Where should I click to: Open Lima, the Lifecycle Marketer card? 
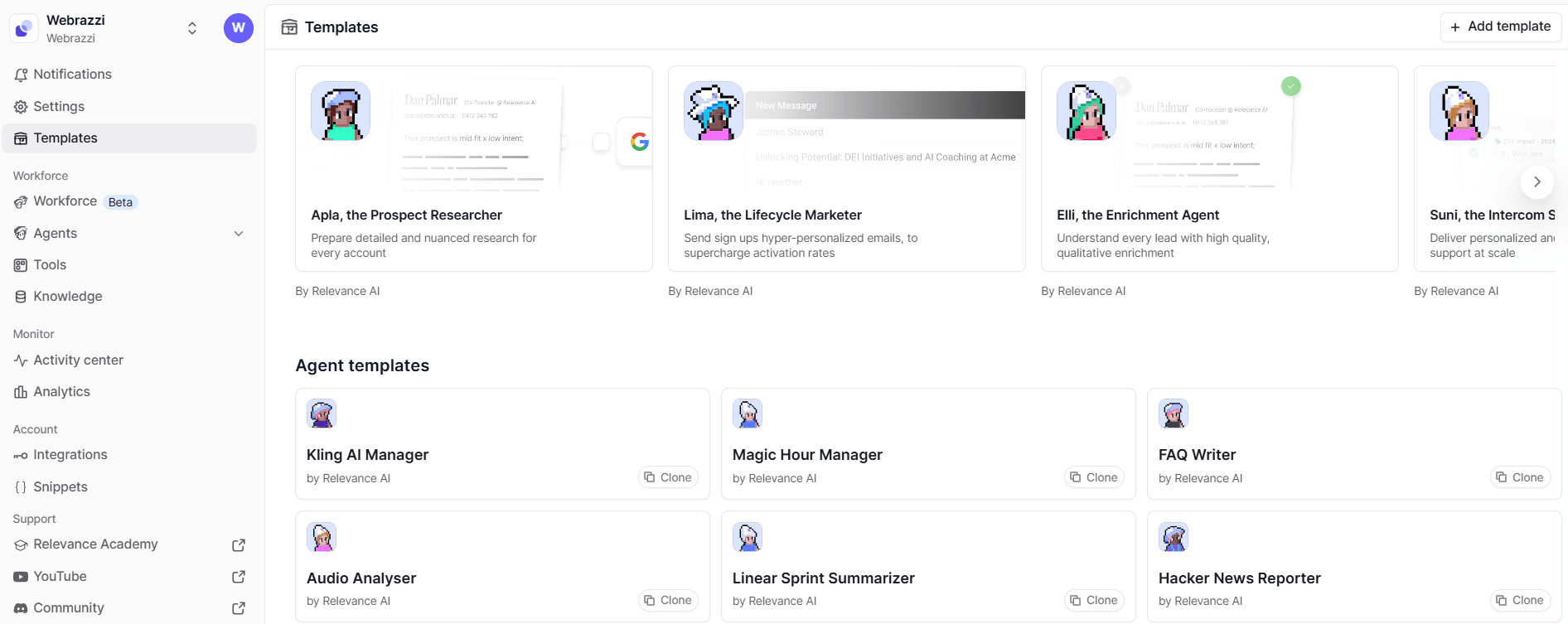[x=847, y=169]
